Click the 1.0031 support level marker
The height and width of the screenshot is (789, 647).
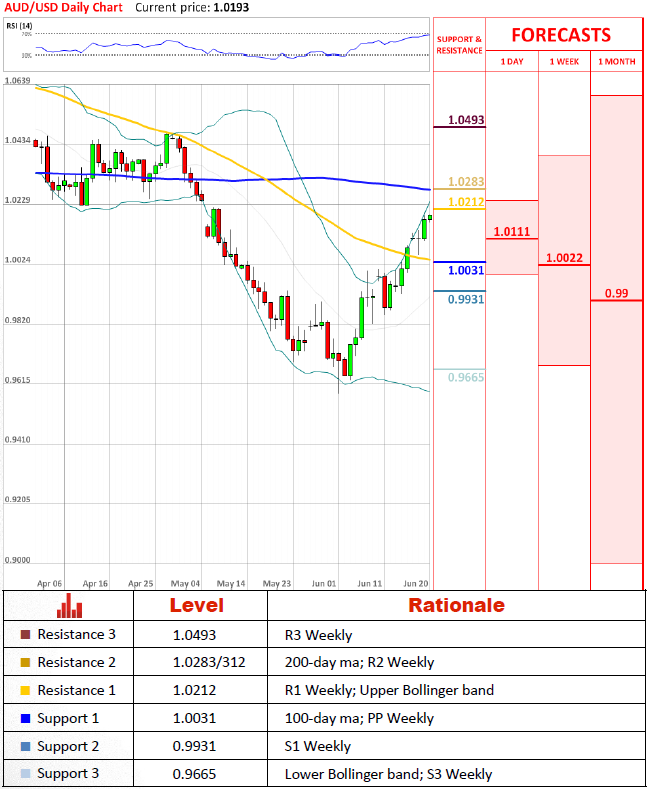(466, 270)
